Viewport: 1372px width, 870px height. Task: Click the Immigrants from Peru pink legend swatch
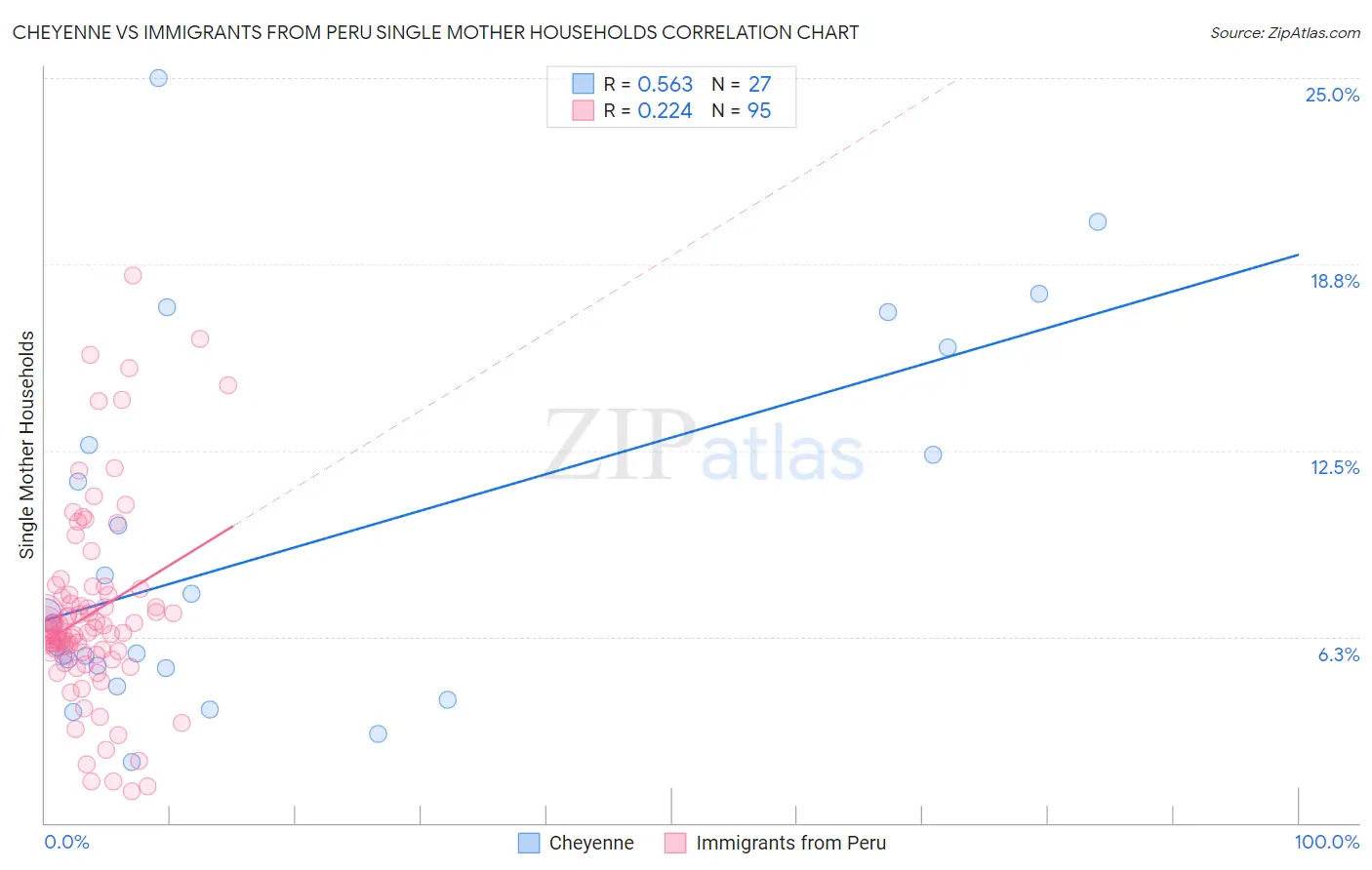(675, 843)
